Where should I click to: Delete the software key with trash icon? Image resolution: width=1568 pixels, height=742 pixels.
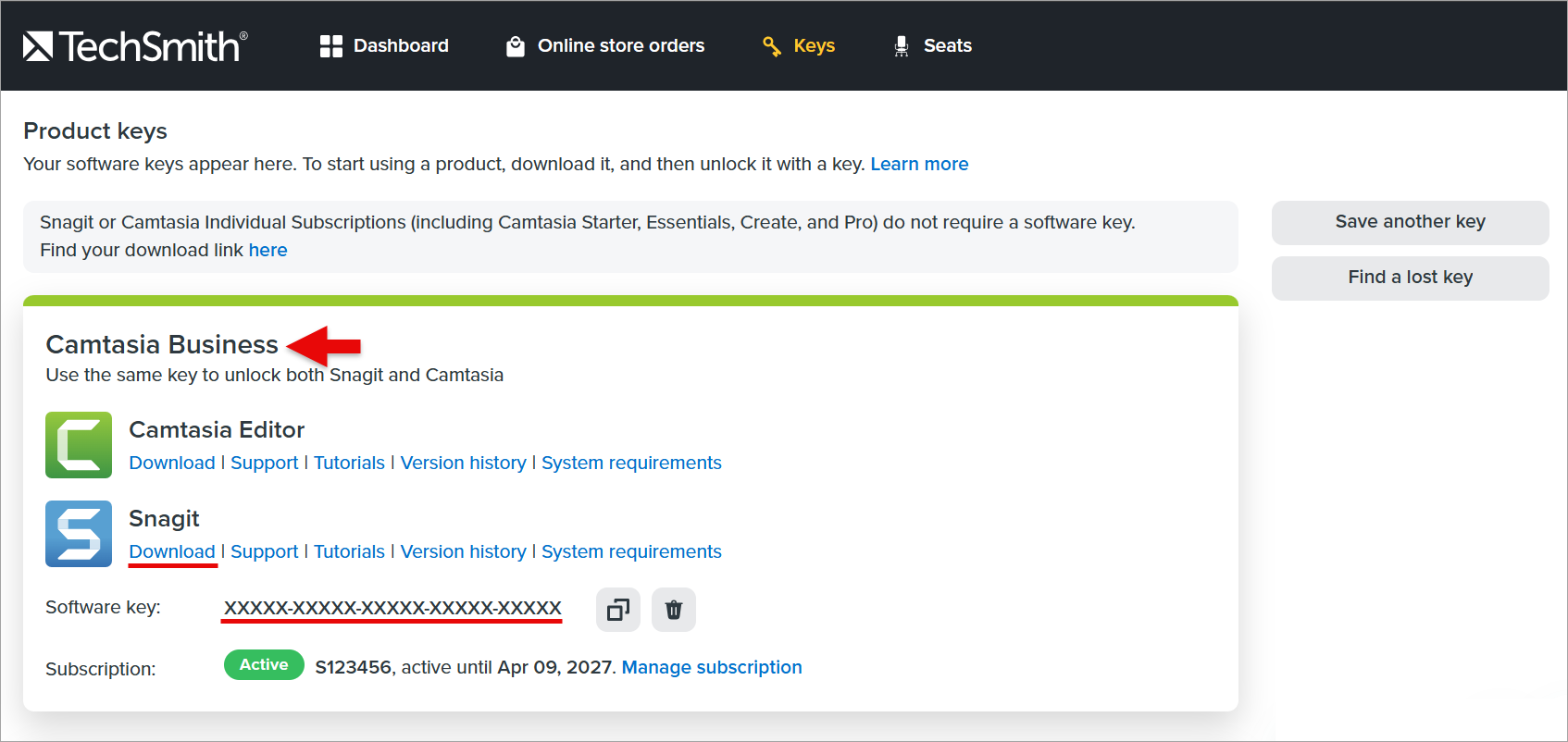[x=674, y=610]
